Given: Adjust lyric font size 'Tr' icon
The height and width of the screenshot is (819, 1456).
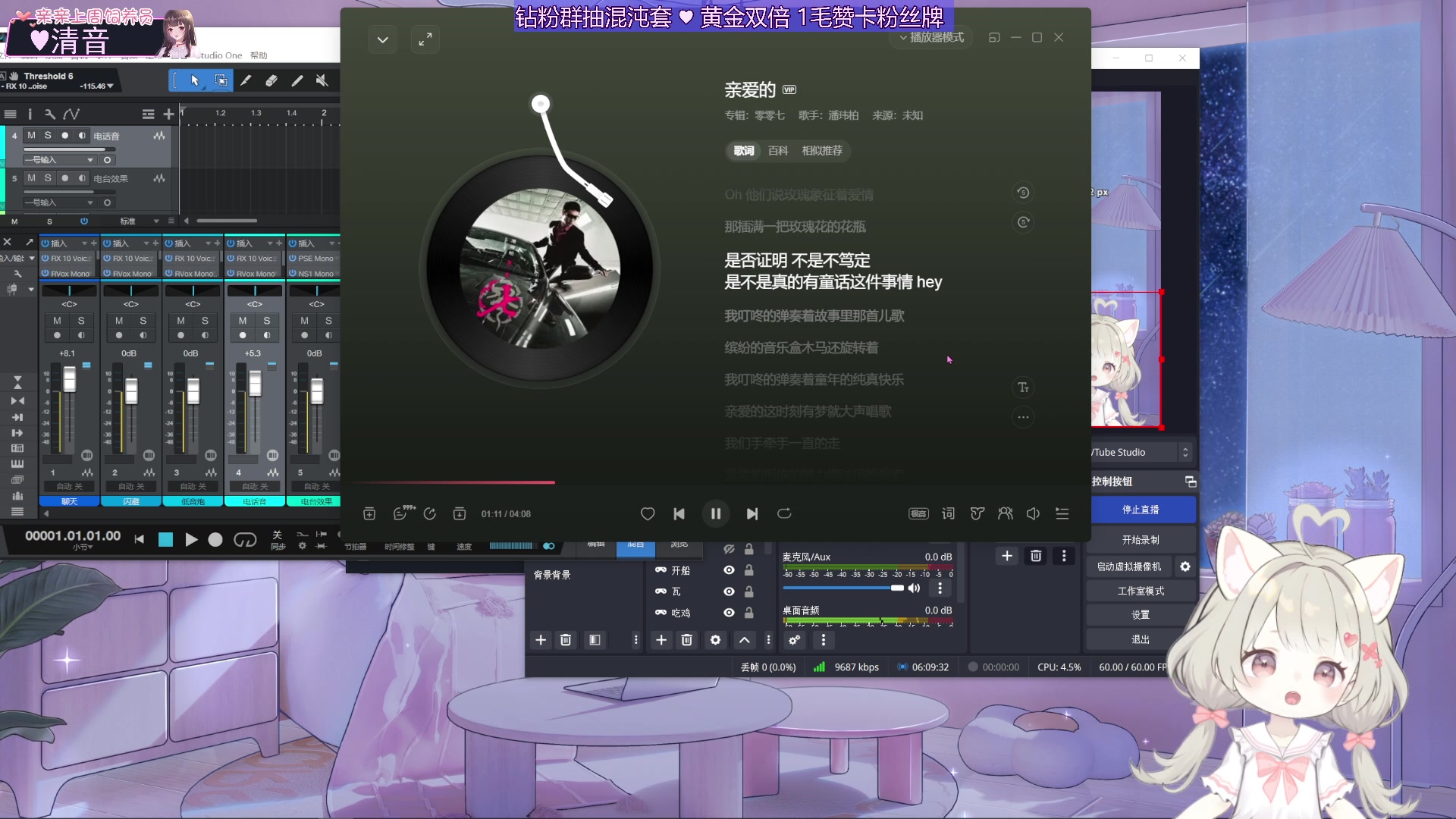Looking at the screenshot, I should (1023, 388).
